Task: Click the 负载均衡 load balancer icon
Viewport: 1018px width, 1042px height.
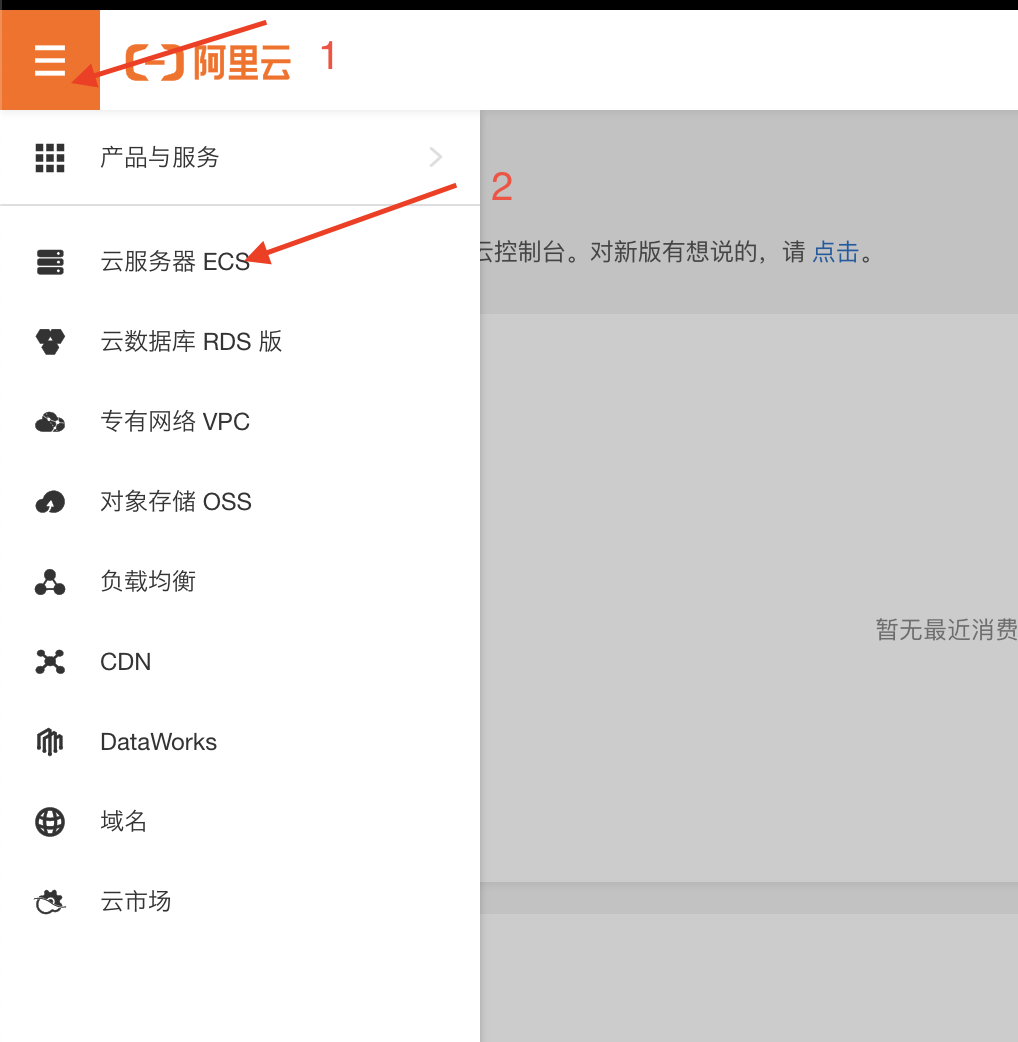Action: pos(50,581)
